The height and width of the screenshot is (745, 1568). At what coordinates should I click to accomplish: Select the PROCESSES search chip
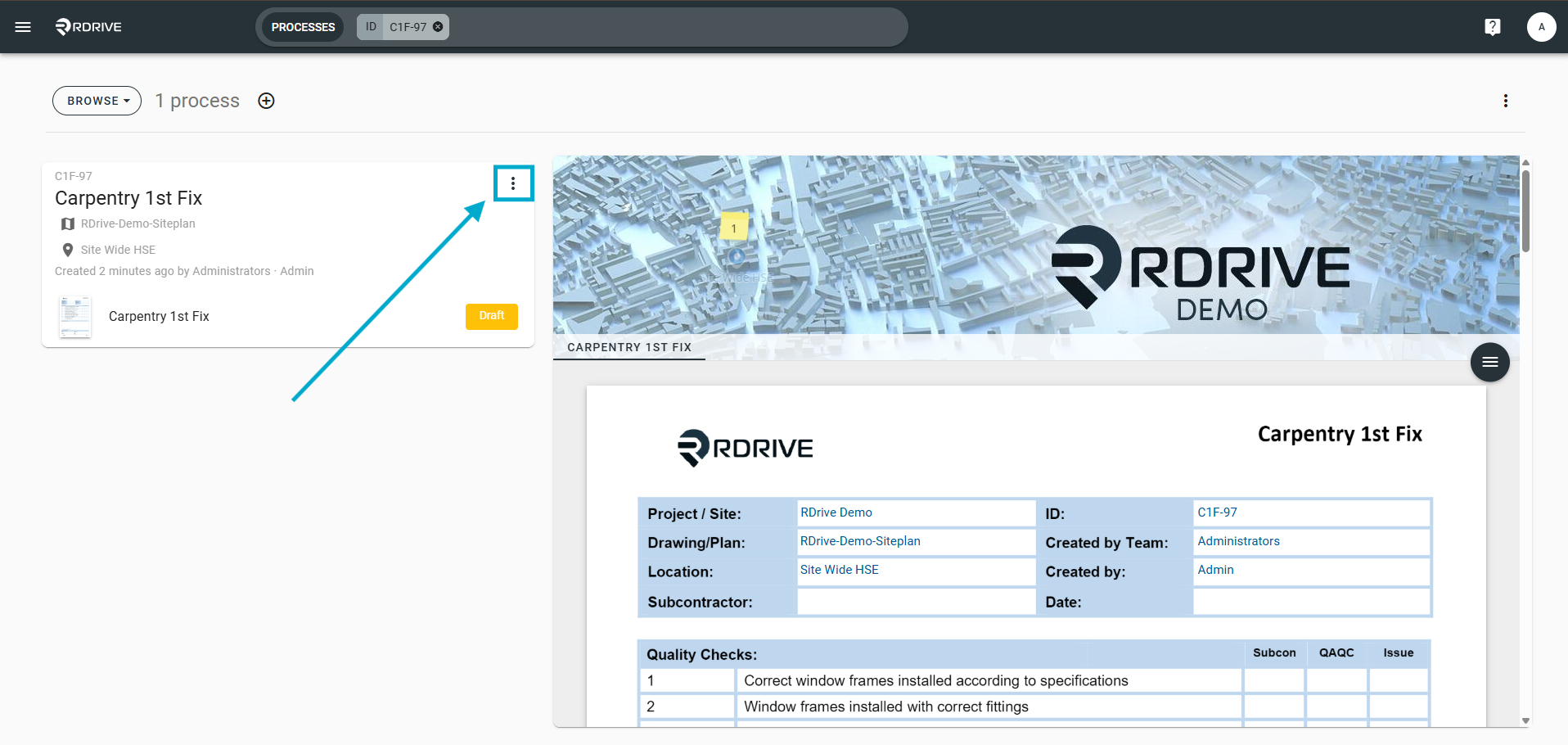[x=303, y=27]
